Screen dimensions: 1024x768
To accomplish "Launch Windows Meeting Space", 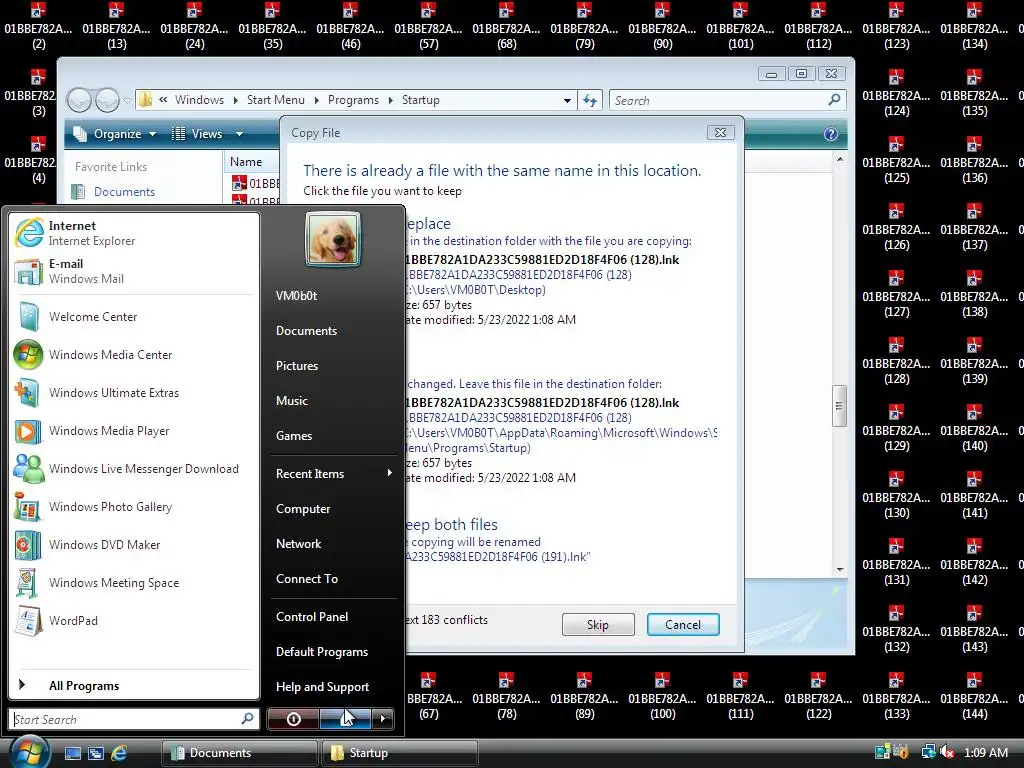I will (x=134, y=583).
